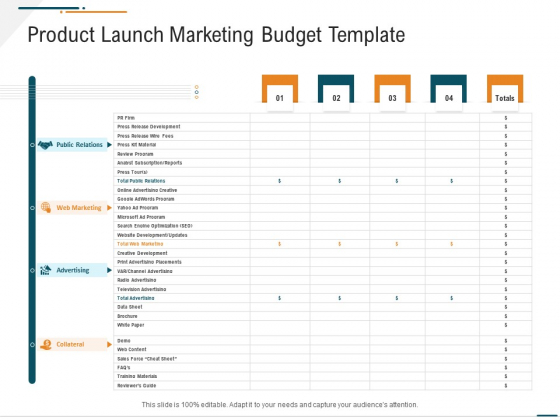Image resolution: width=560 pixels, height=420 pixels.
Task: Click the Public Relations category label
Action: [x=79, y=145]
